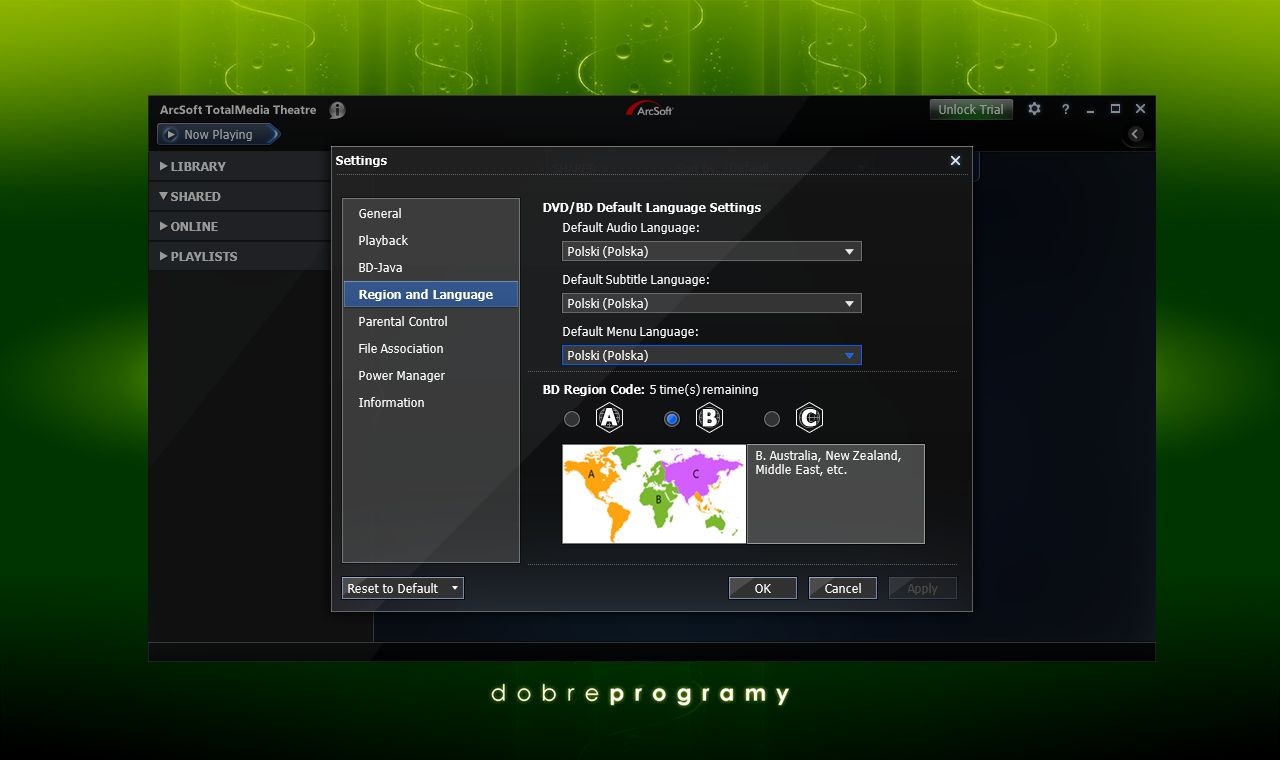The width and height of the screenshot is (1280, 760).
Task: Click the info icon beside ArcSoft TotalMedia Theatre title
Action: [337, 110]
